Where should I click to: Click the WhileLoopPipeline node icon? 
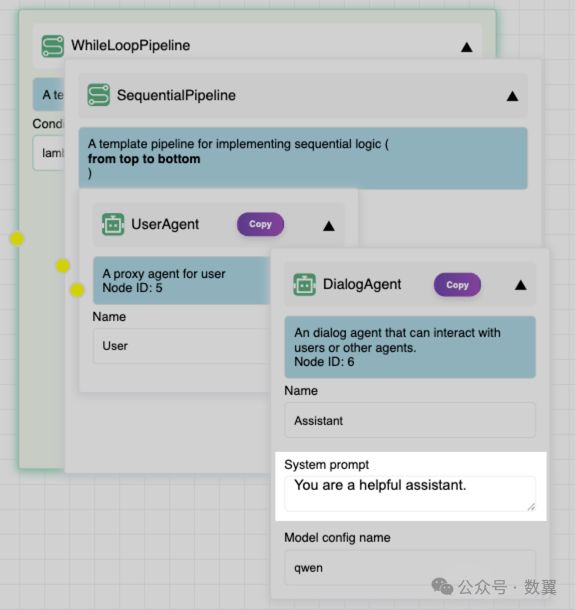coord(53,46)
